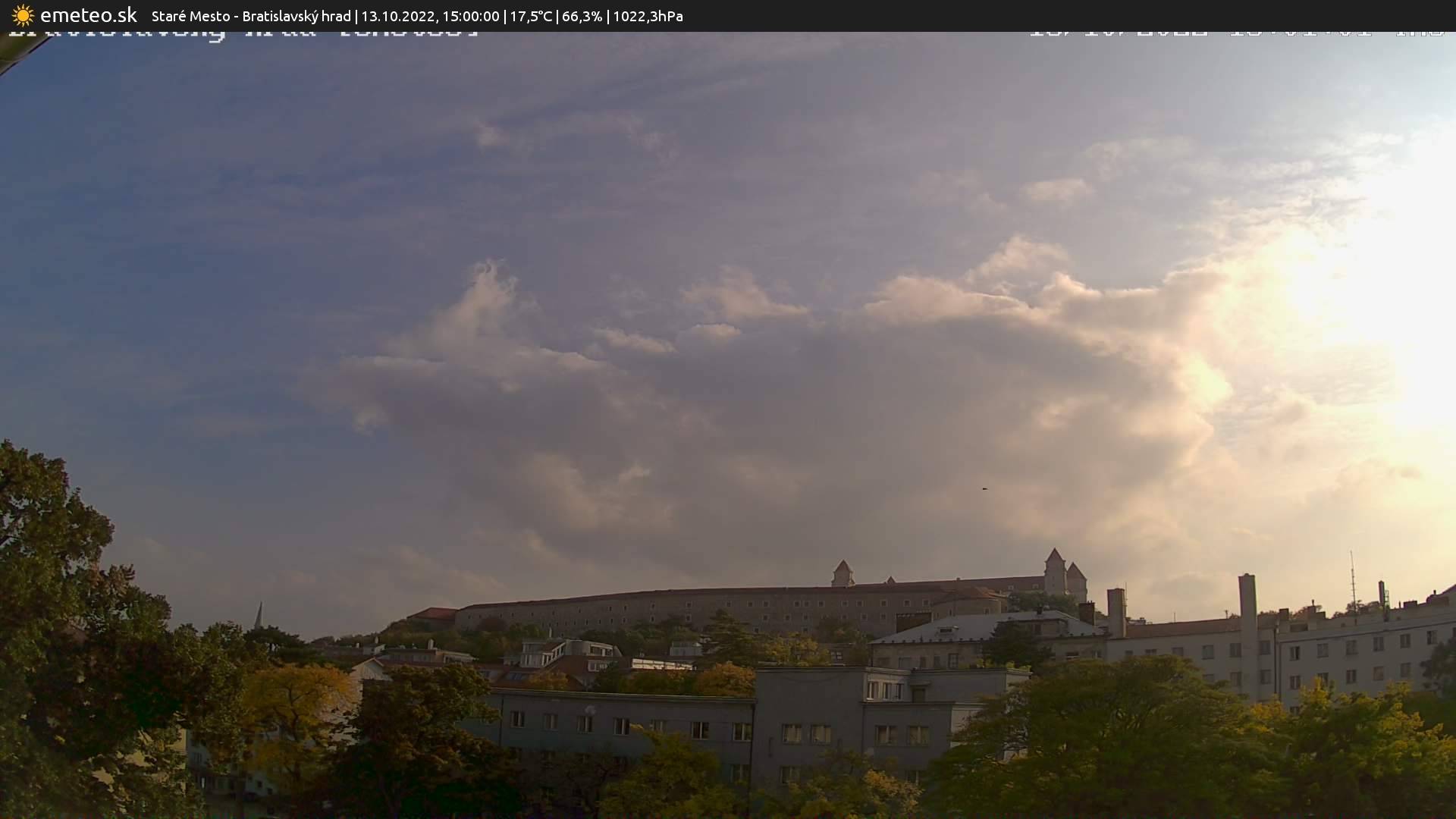Select the Staré Mesto - Bratislavský hrad label
Screen dimensions: 1456x819
tap(252, 15)
